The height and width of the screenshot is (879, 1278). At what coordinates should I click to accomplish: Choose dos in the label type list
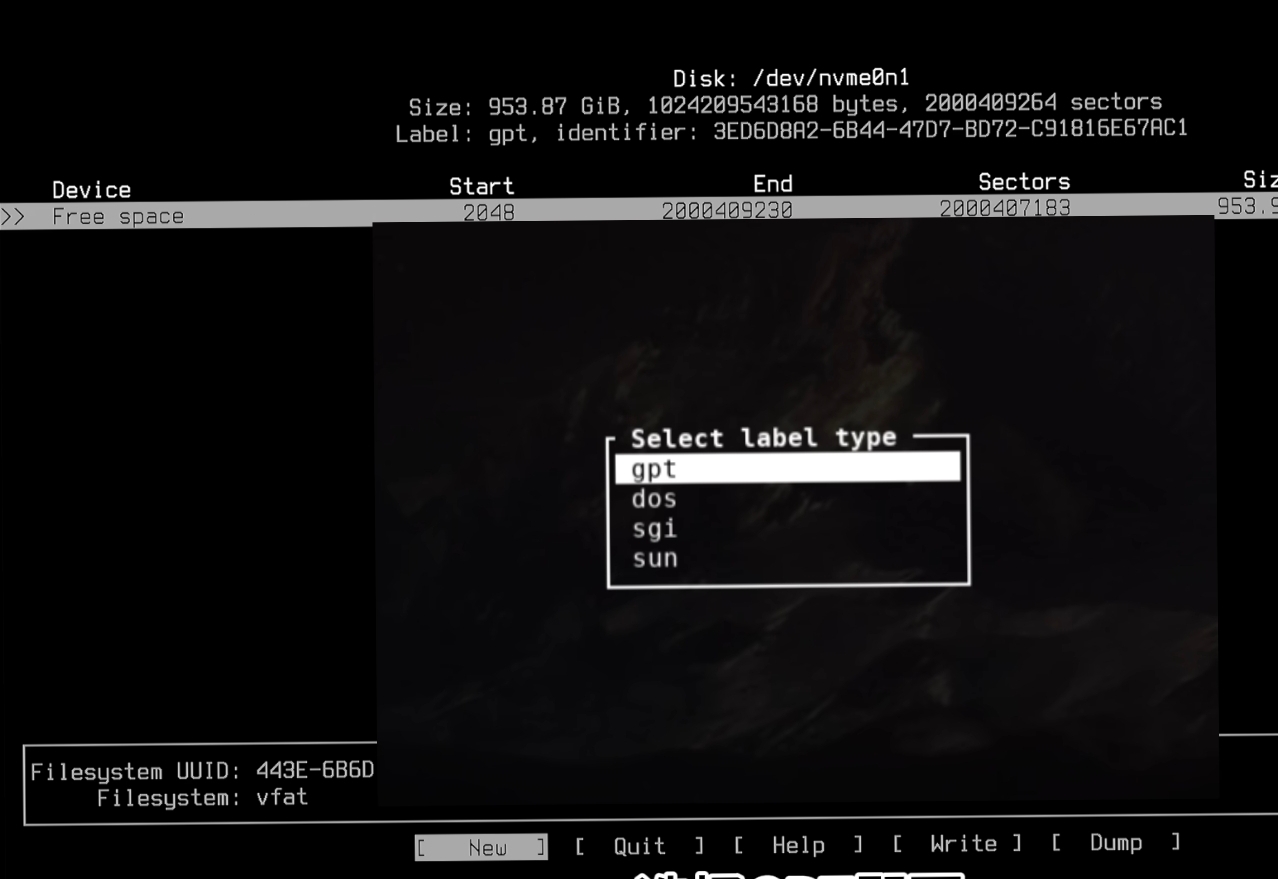click(x=655, y=498)
